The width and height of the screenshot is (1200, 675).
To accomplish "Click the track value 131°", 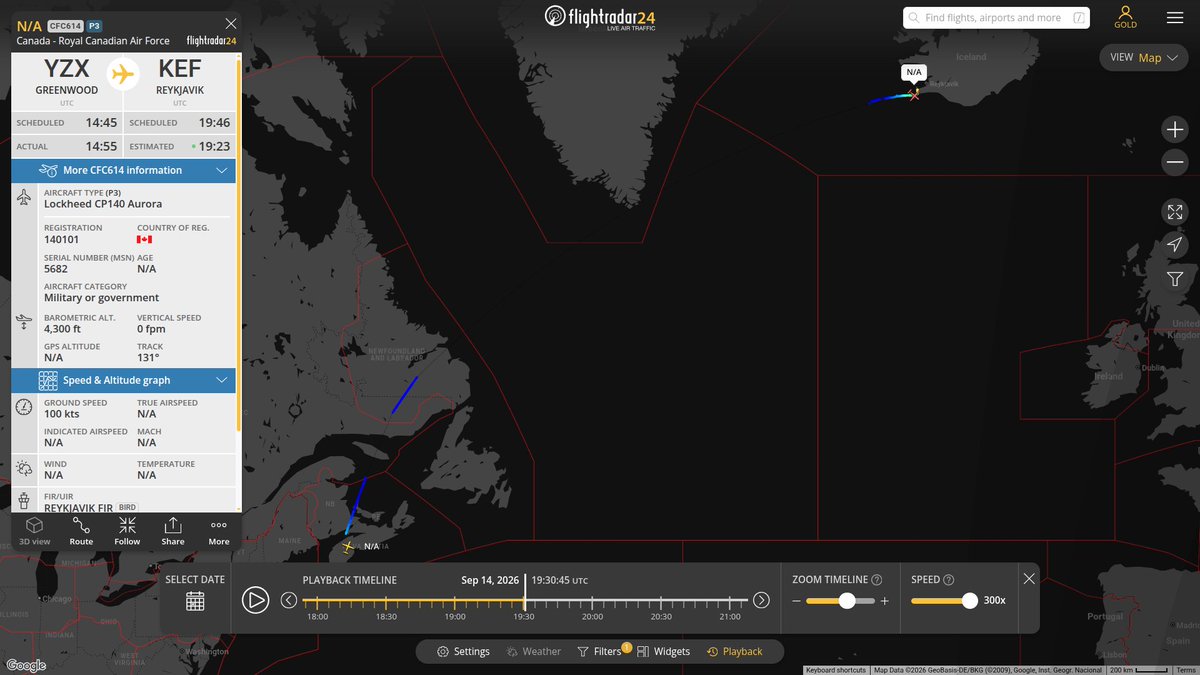I will click(x=148, y=357).
